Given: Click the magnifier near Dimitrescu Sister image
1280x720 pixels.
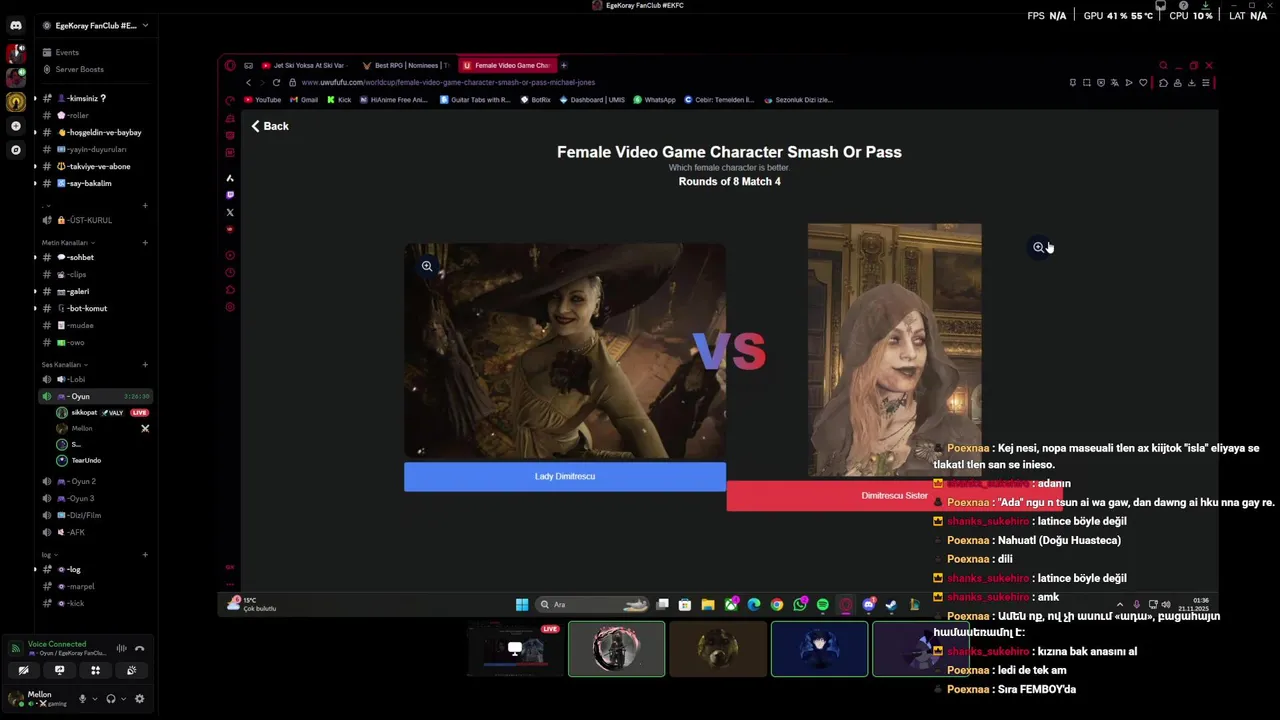Looking at the screenshot, I should click(1038, 247).
